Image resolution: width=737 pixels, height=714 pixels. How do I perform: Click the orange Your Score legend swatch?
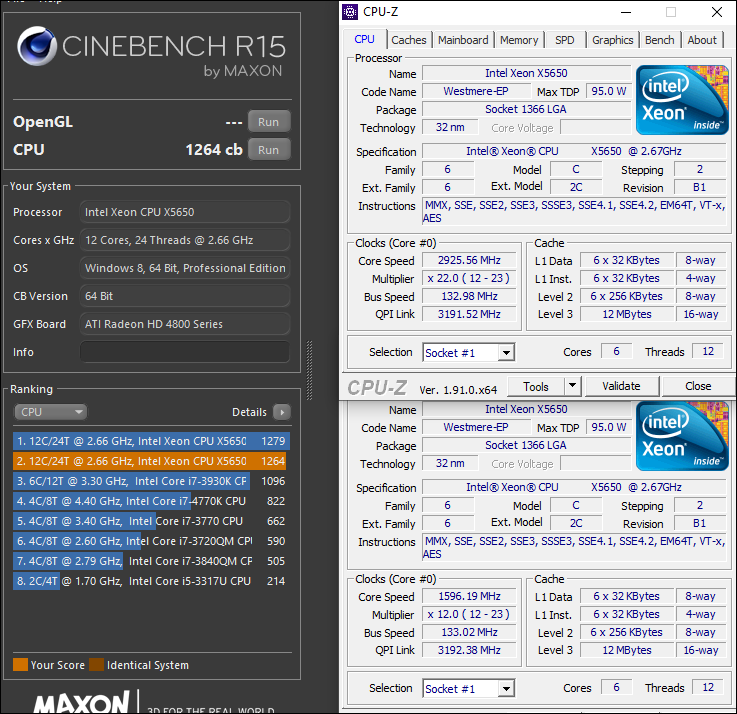(x=20, y=665)
